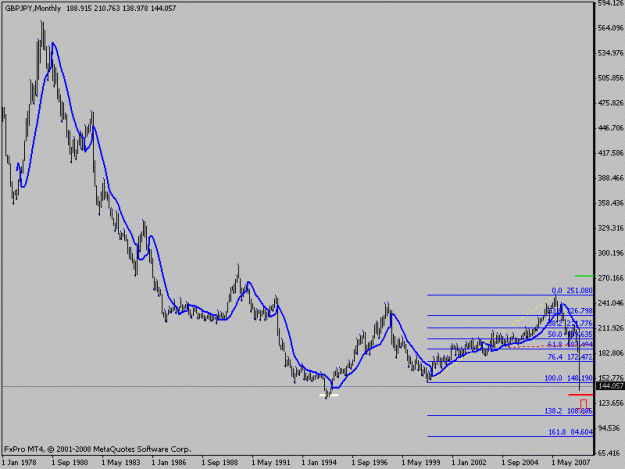This screenshot has height=469, width=625.
Task: Click the 358.436 price axis label
Action: click(x=611, y=203)
